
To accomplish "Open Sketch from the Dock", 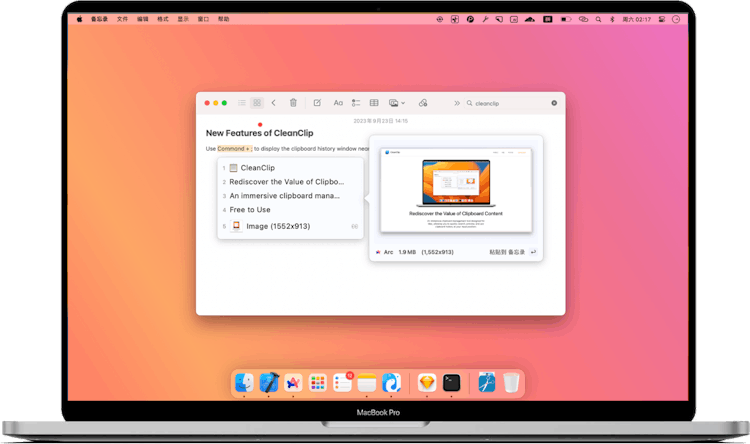I will [x=427, y=383].
